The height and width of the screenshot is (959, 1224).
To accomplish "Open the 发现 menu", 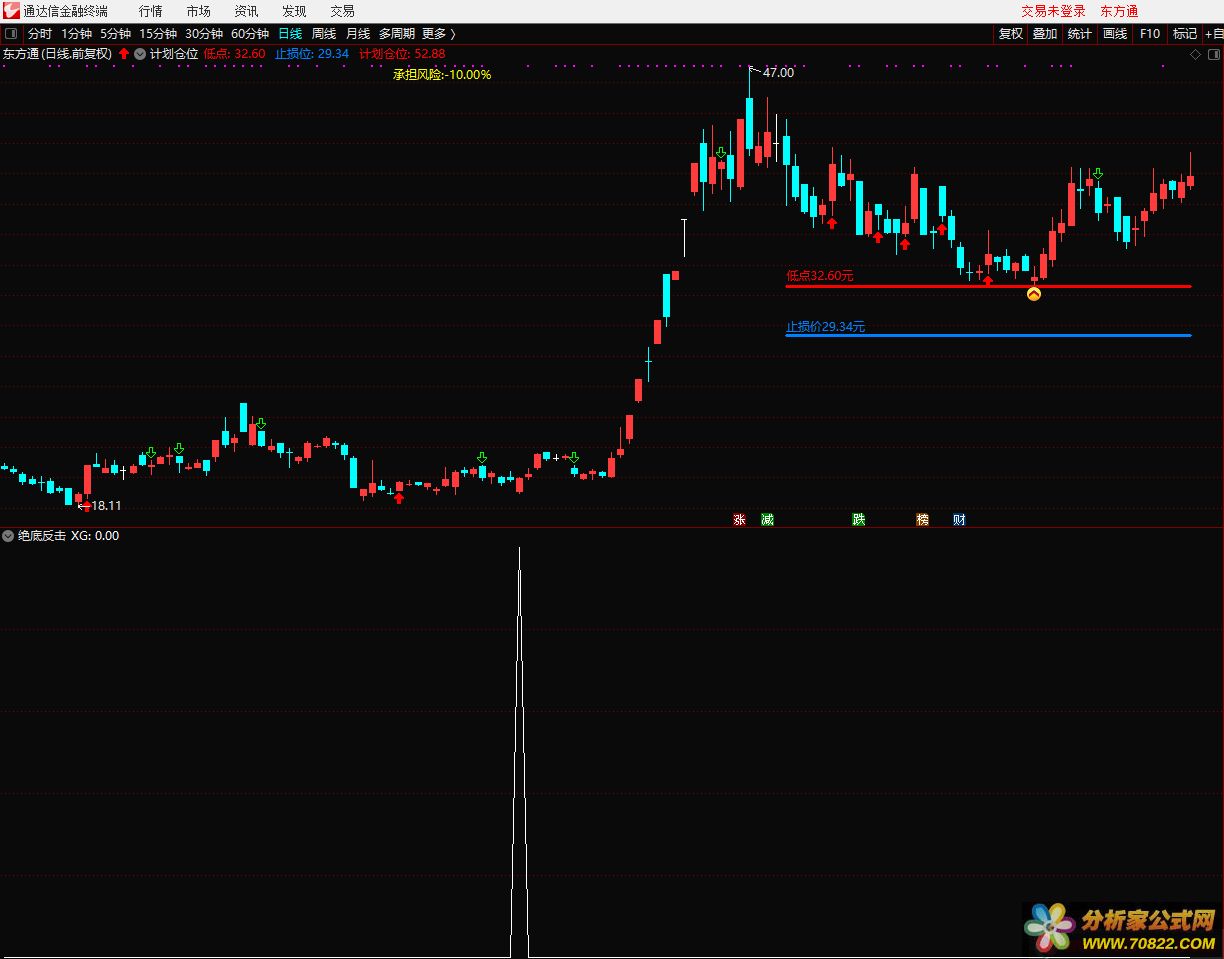I will [294, 11].
